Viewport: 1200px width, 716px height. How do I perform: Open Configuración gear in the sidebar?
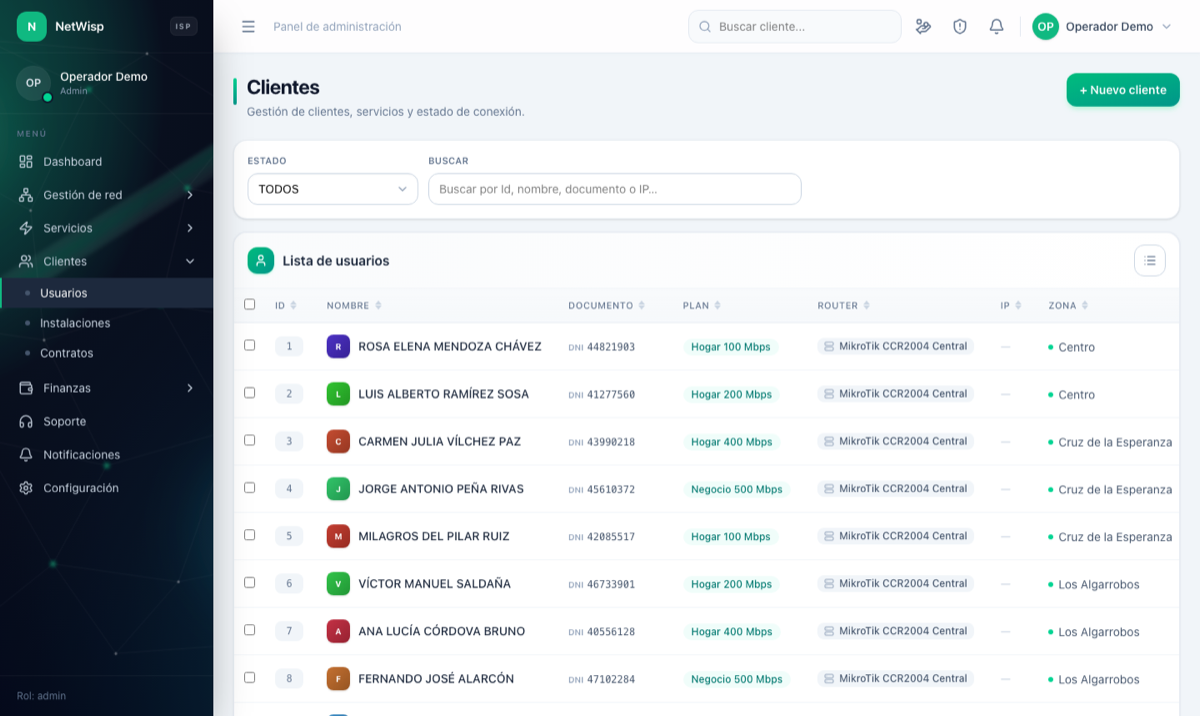26,488
